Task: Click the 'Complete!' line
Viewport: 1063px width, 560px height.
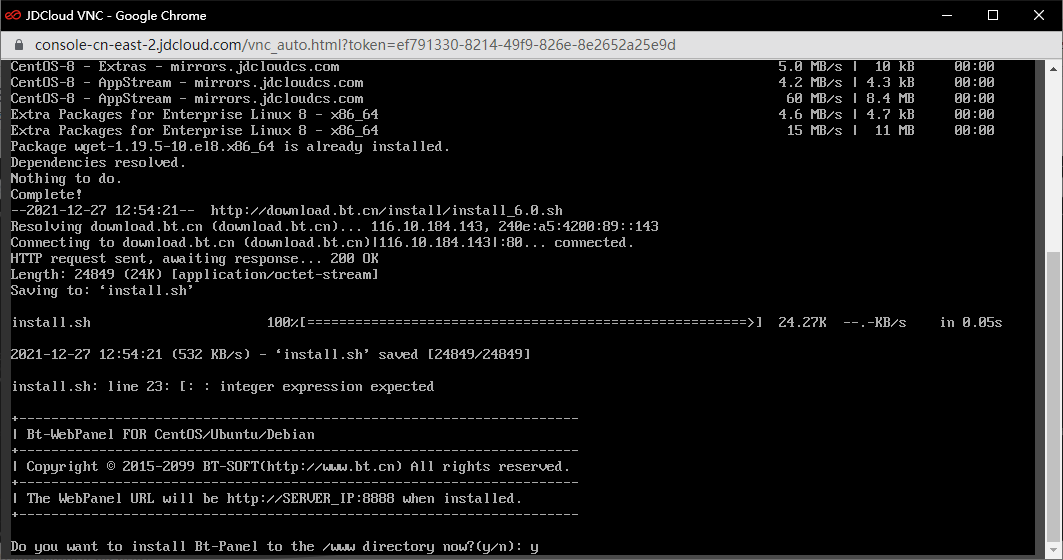Action: tap(46, 195)
